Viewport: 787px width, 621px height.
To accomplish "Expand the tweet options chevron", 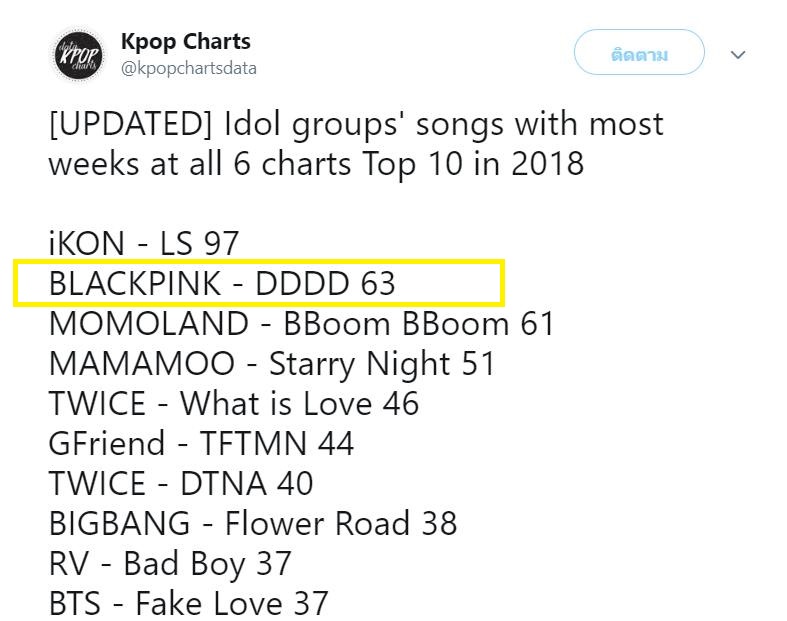I will point(738,55).
